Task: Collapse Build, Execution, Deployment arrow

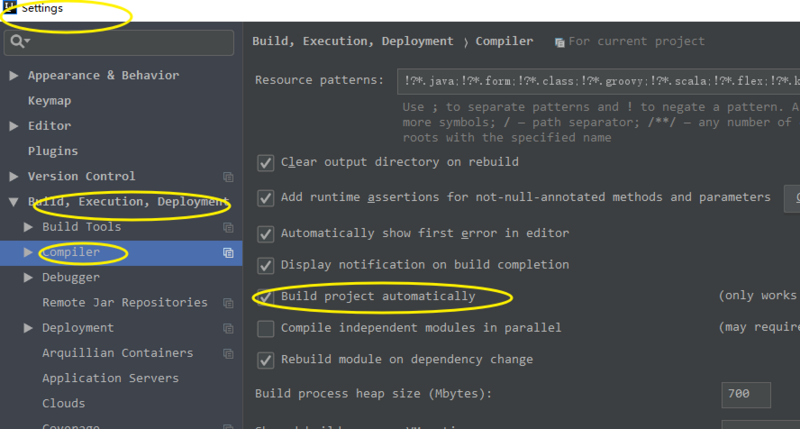Action: [x=14, y=202]
